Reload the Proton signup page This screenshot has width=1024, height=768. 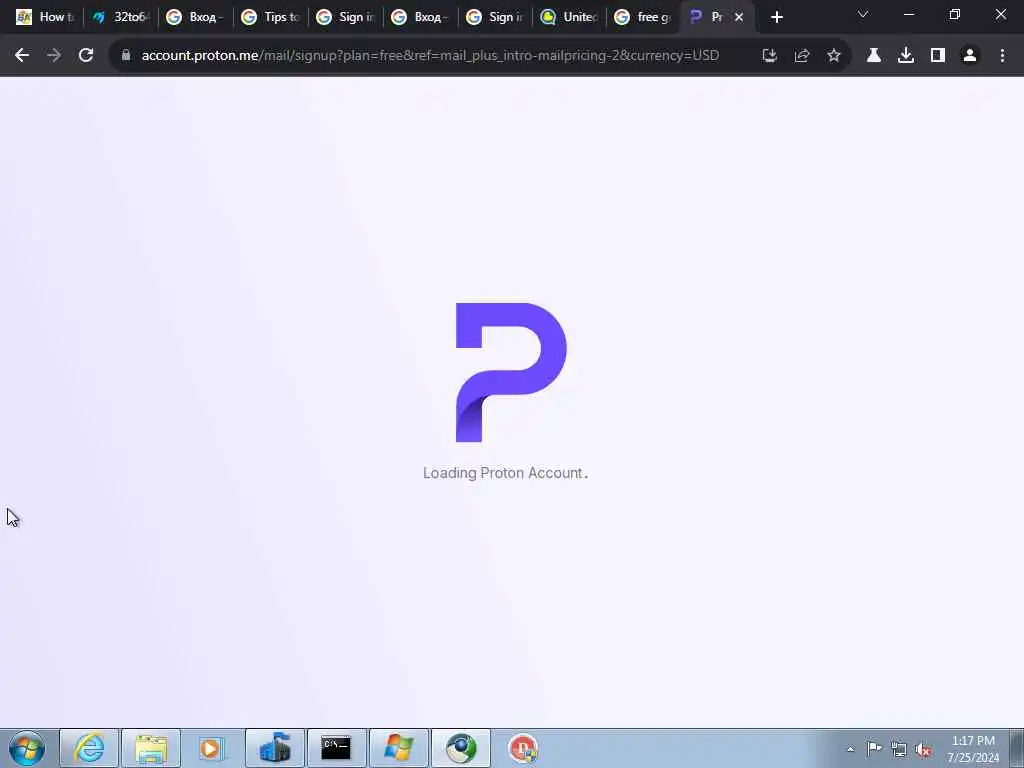86,56
